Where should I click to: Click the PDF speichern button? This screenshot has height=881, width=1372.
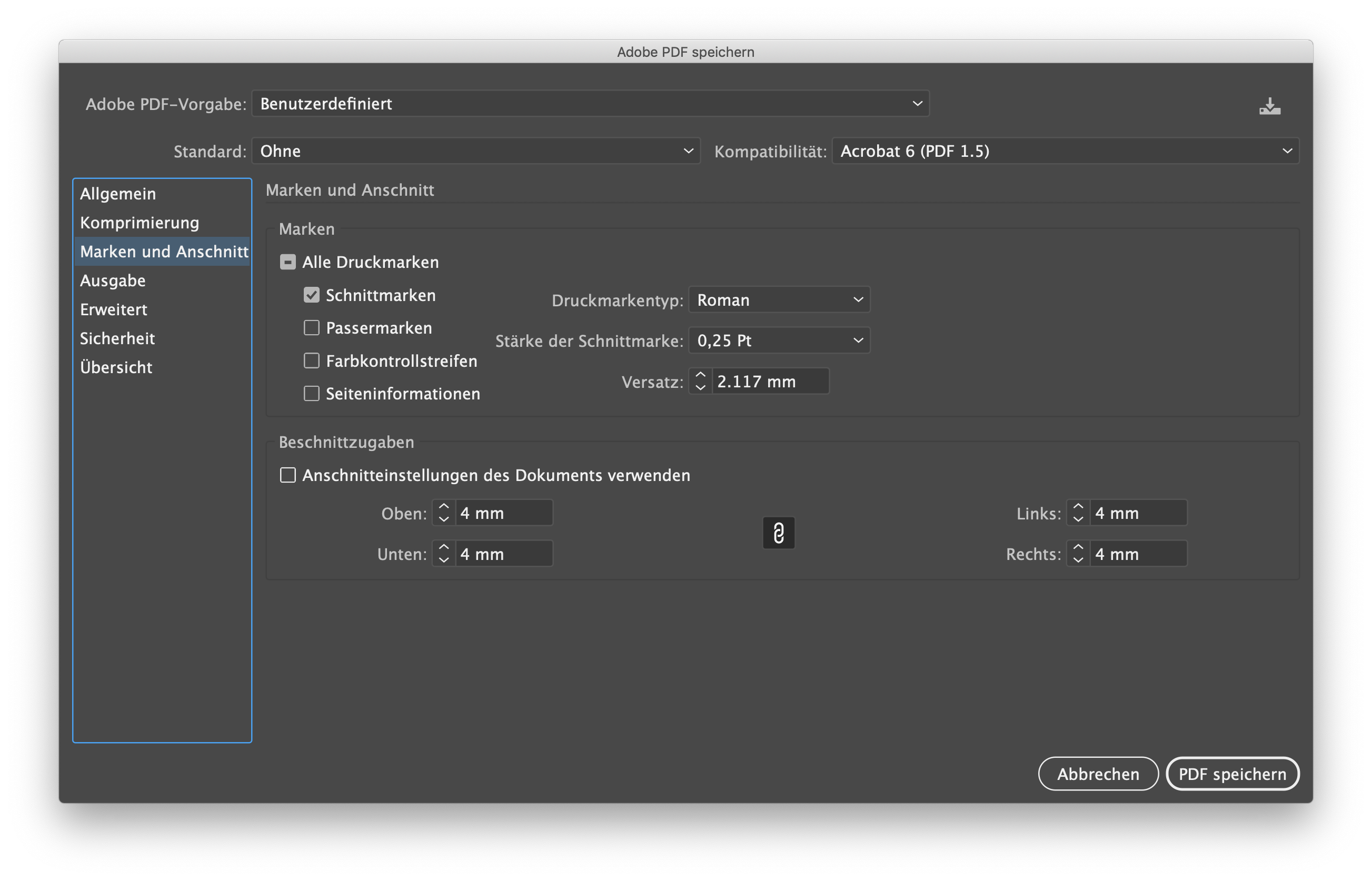pyautogui.click(x=1232, y=774)
